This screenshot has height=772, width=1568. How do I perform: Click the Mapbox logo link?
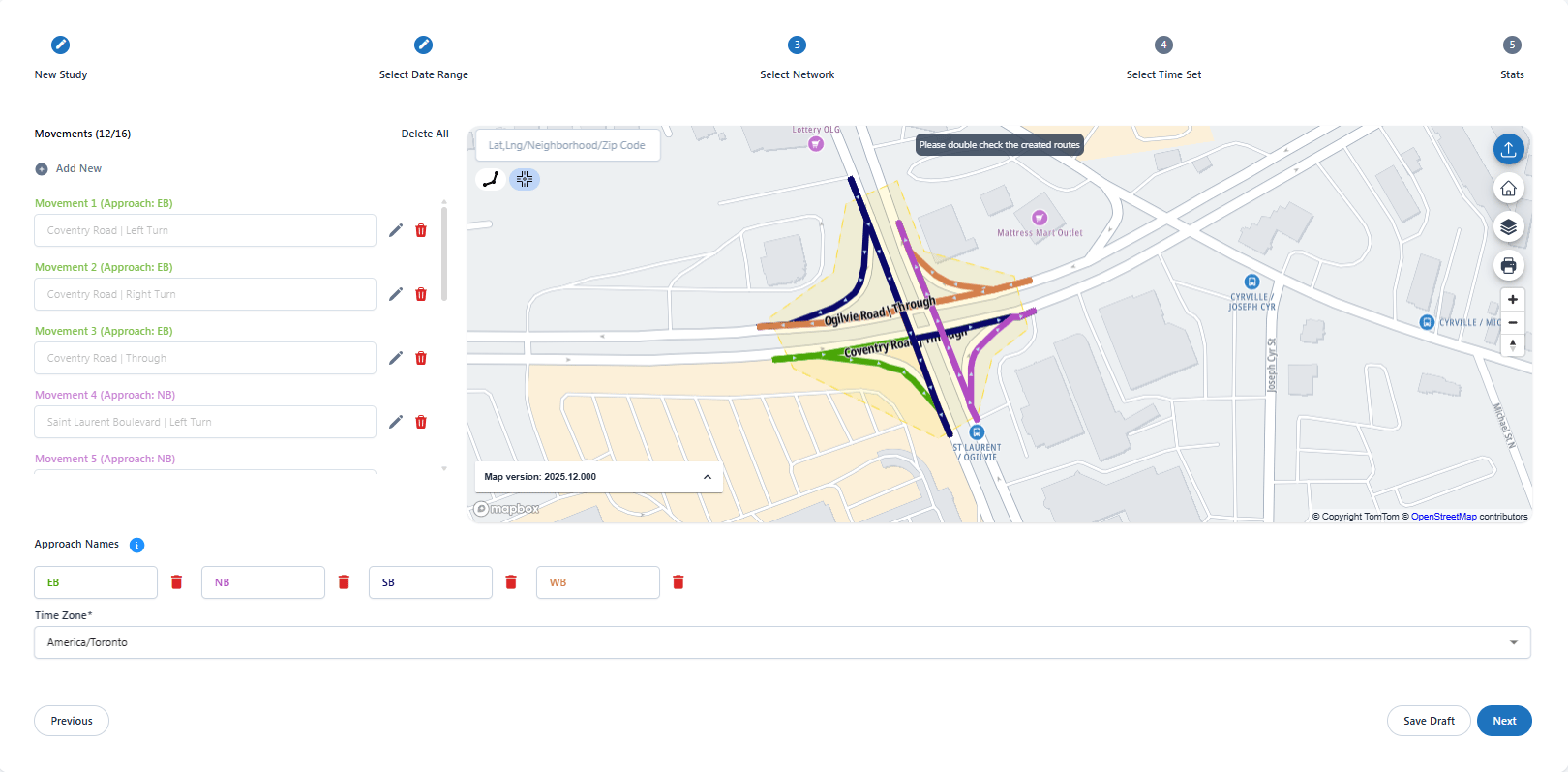point(506,509)
